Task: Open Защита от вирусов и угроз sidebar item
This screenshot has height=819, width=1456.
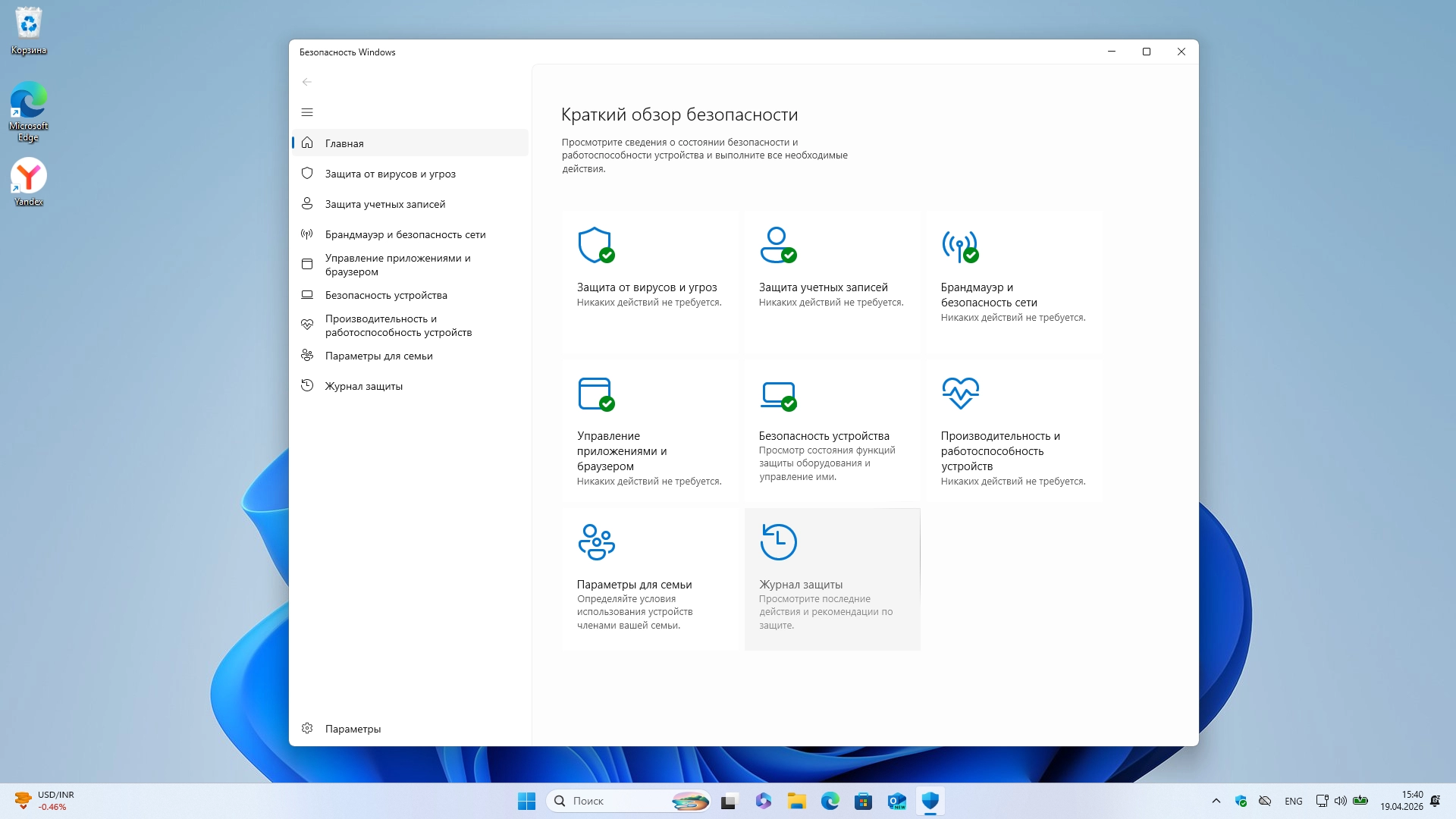Action: point(390,174)
